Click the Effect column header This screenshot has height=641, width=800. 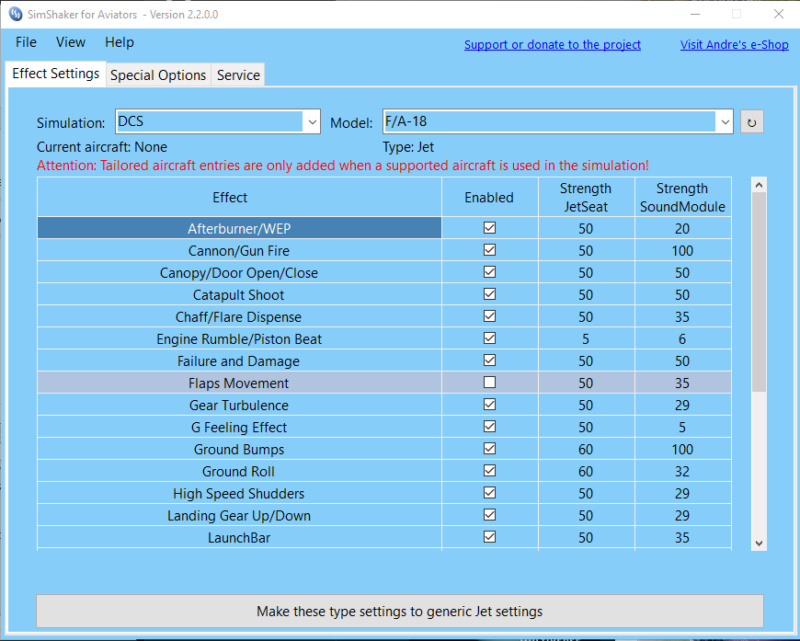[x=239, y=197]
